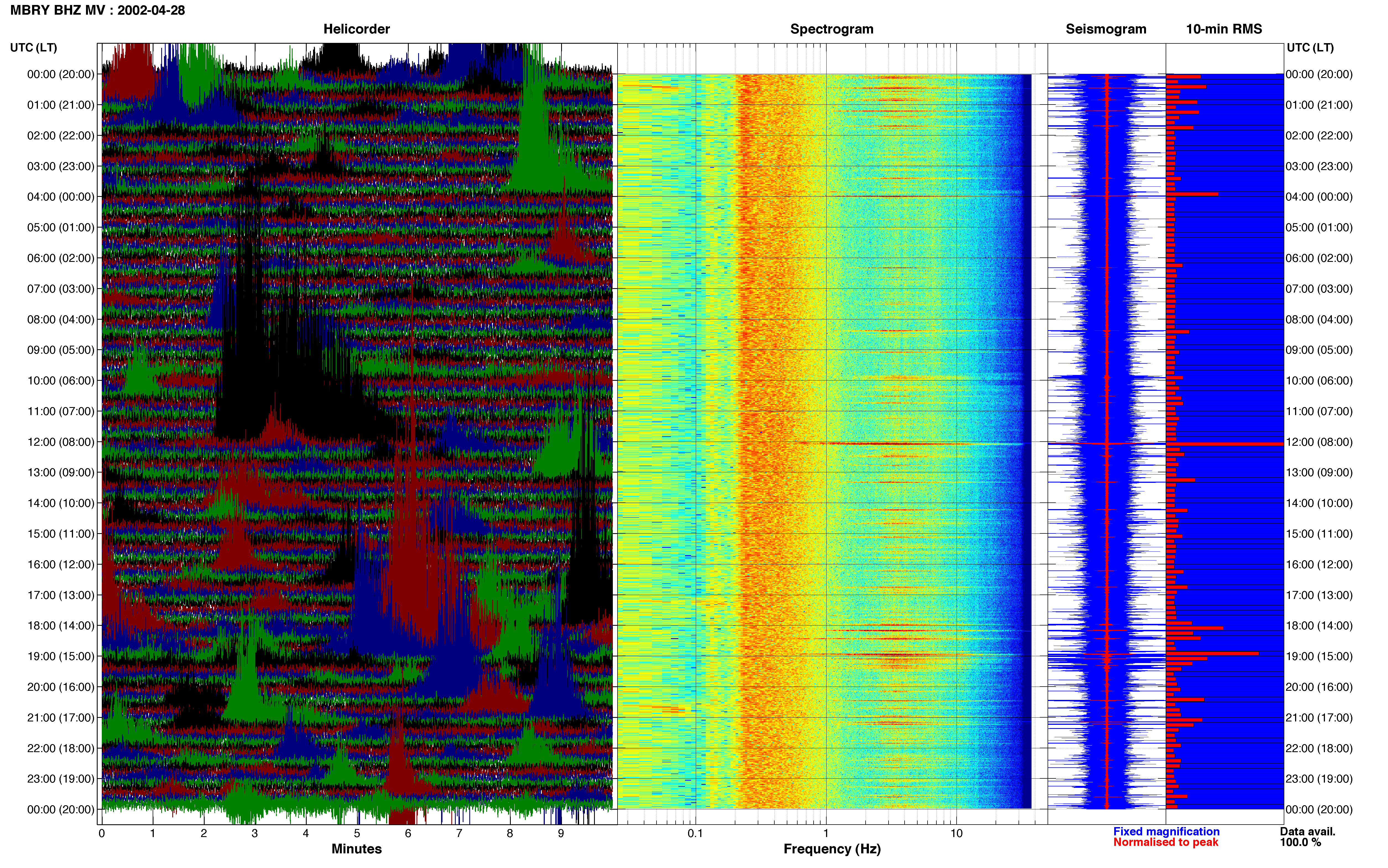
Task: Select '05:00 (01:00)' on the helicorder time axis
Action: tap(61, 227)
